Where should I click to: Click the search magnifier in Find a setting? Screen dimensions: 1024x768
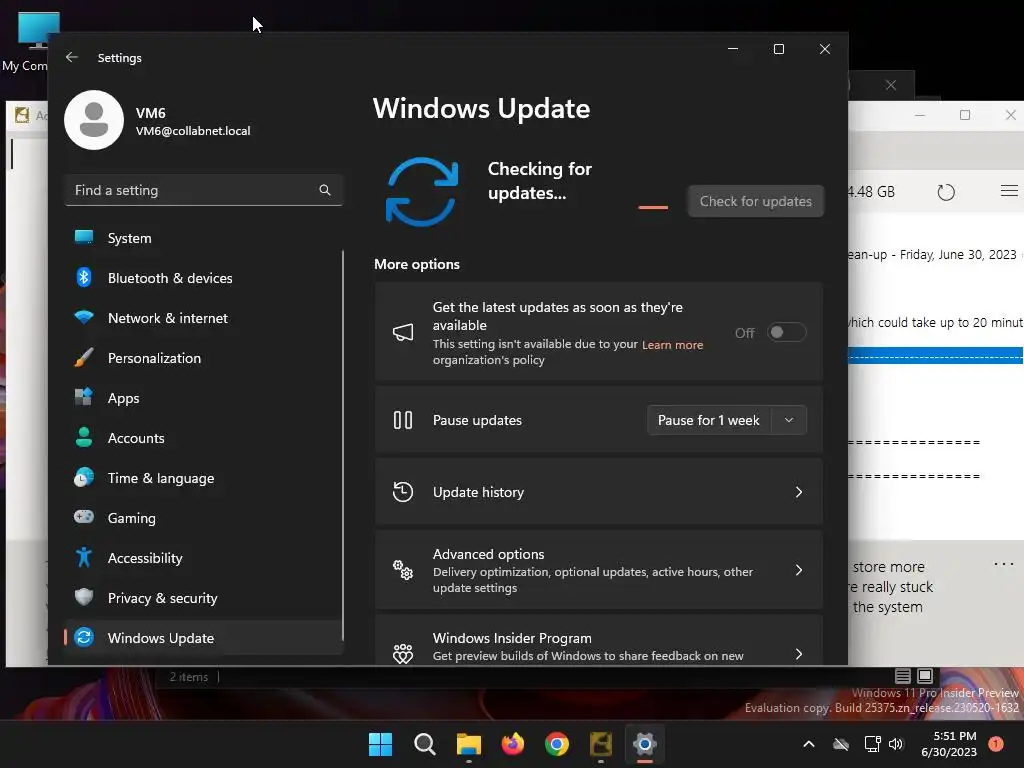(325, 190)
